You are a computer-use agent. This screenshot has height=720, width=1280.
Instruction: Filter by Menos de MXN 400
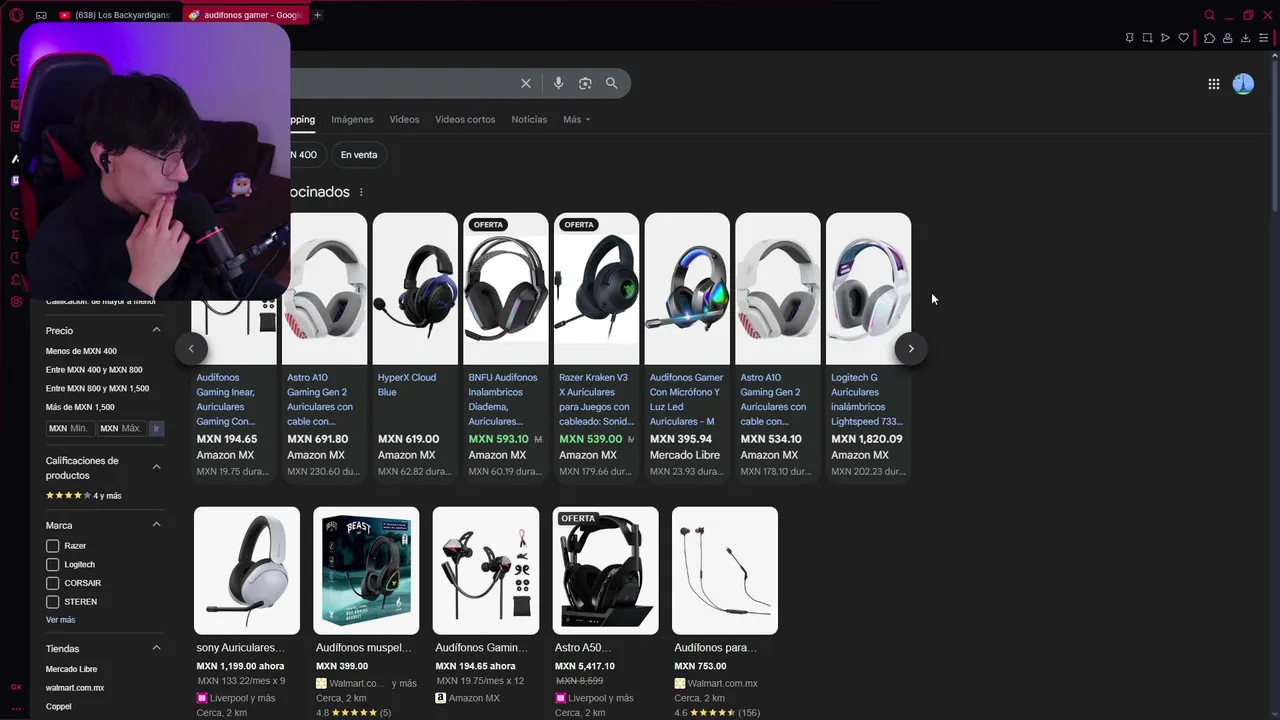(x=81, y=351)
